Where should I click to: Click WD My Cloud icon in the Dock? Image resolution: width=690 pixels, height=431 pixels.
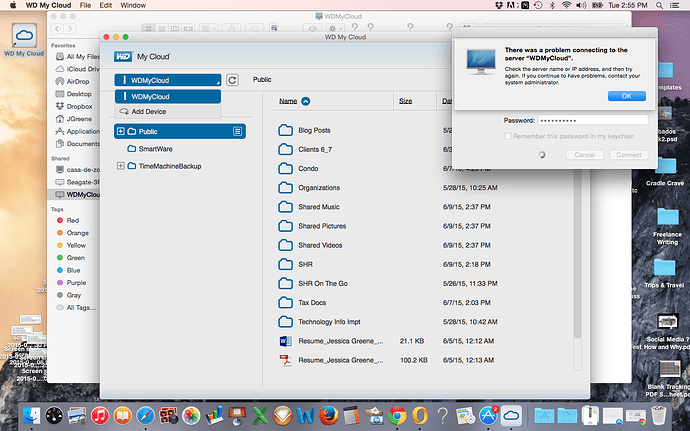click(511, 416)
